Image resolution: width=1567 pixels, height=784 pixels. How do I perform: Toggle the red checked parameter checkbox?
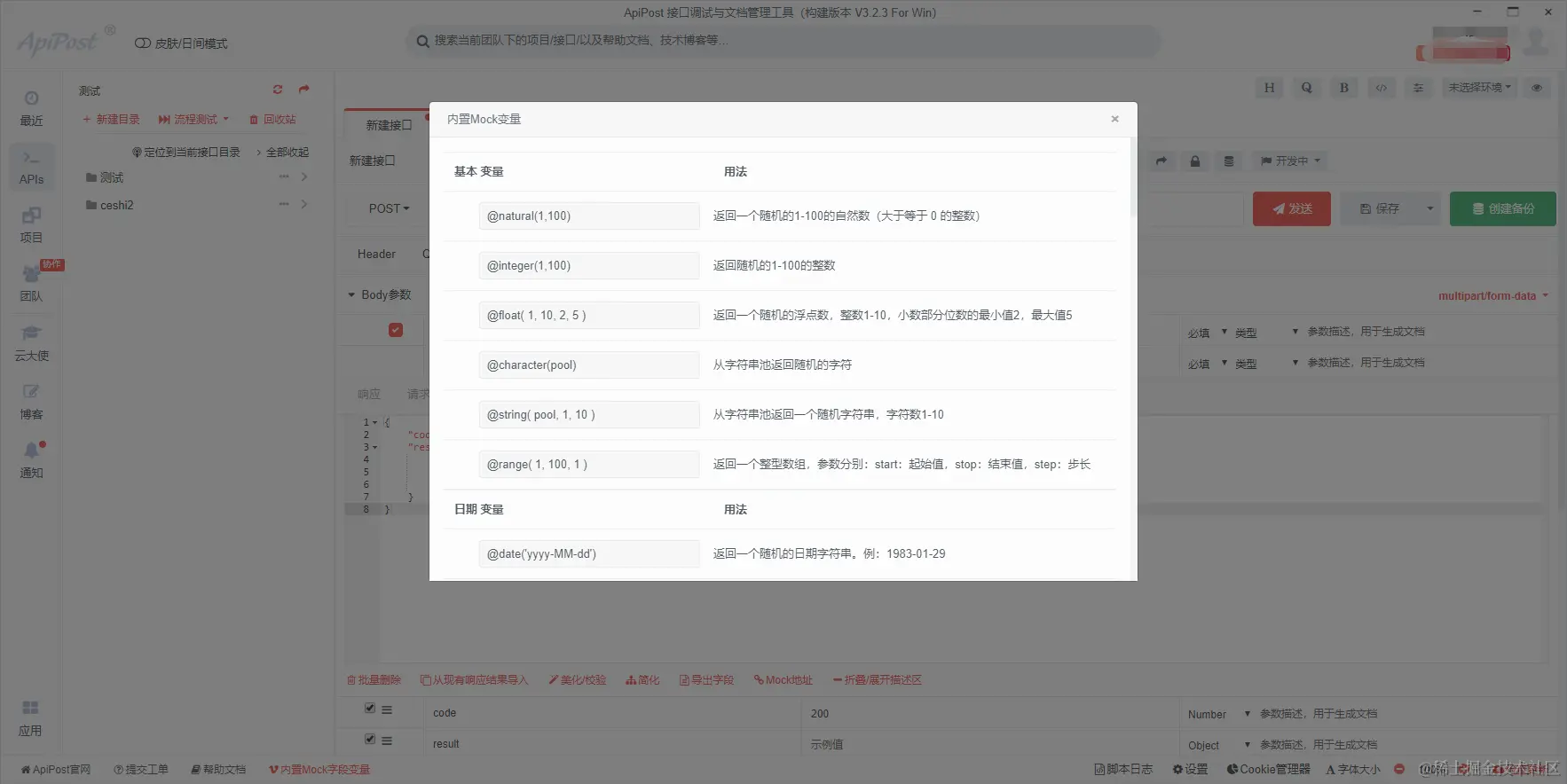click(396, 330)
